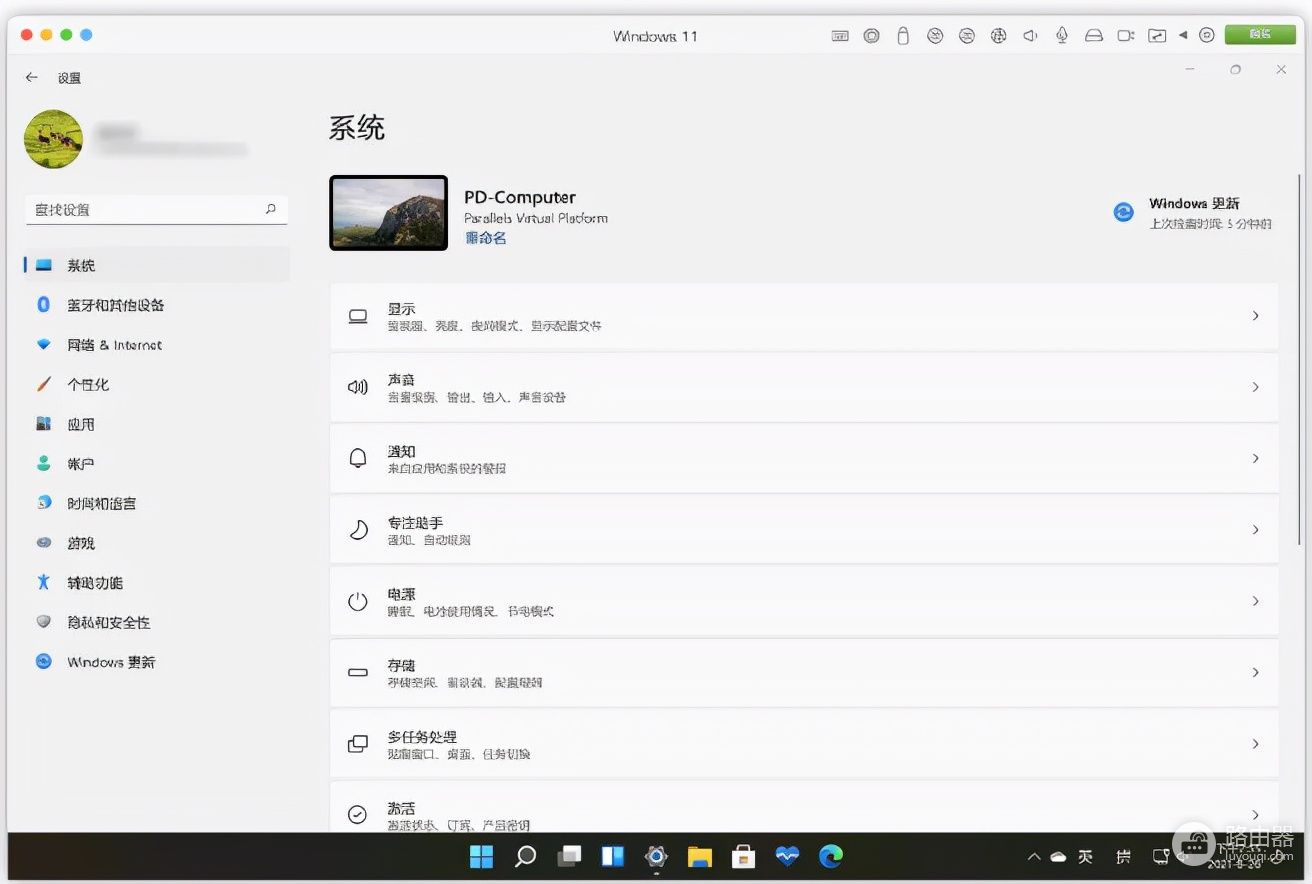Viewport: 1312px width, 884px height.
Task: Click the desktop wallpaper thumbnail beside PD-Computer
Action: click(388, 213)
